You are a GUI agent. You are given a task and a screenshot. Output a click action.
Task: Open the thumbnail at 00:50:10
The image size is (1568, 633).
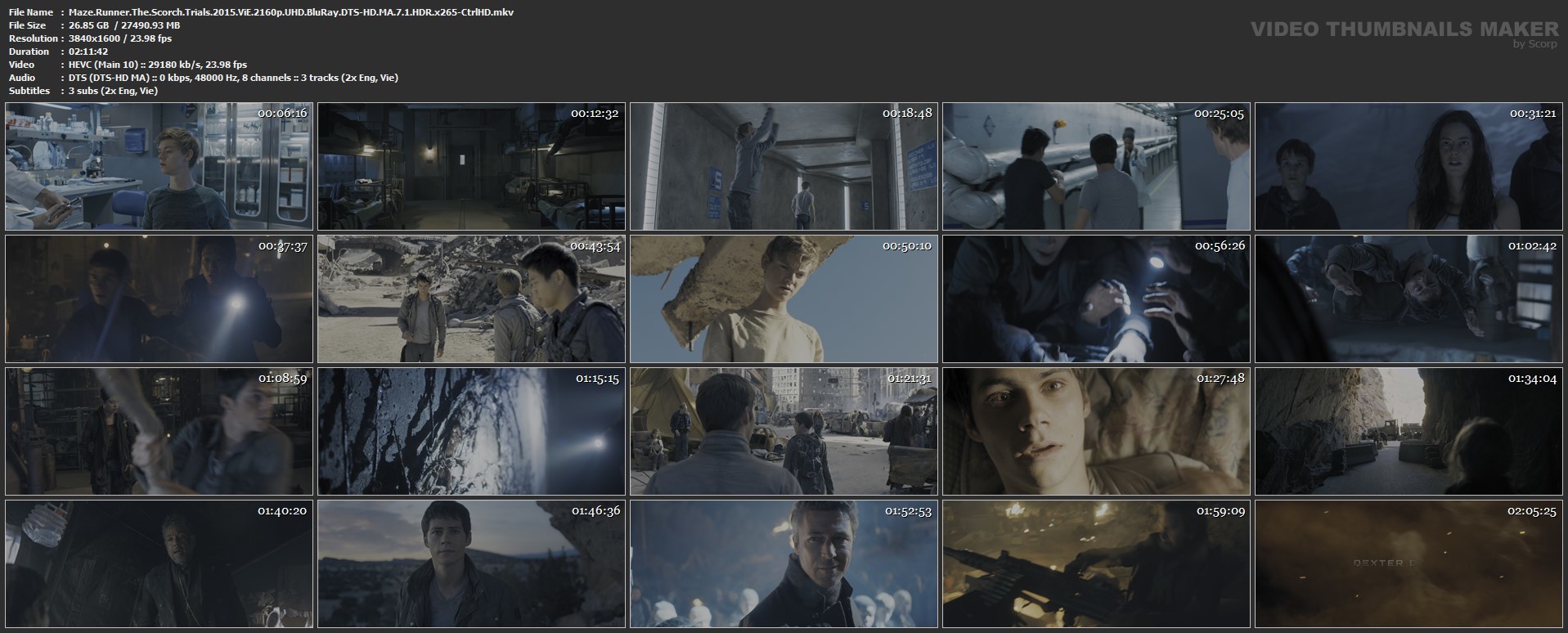tap(784, 299)
